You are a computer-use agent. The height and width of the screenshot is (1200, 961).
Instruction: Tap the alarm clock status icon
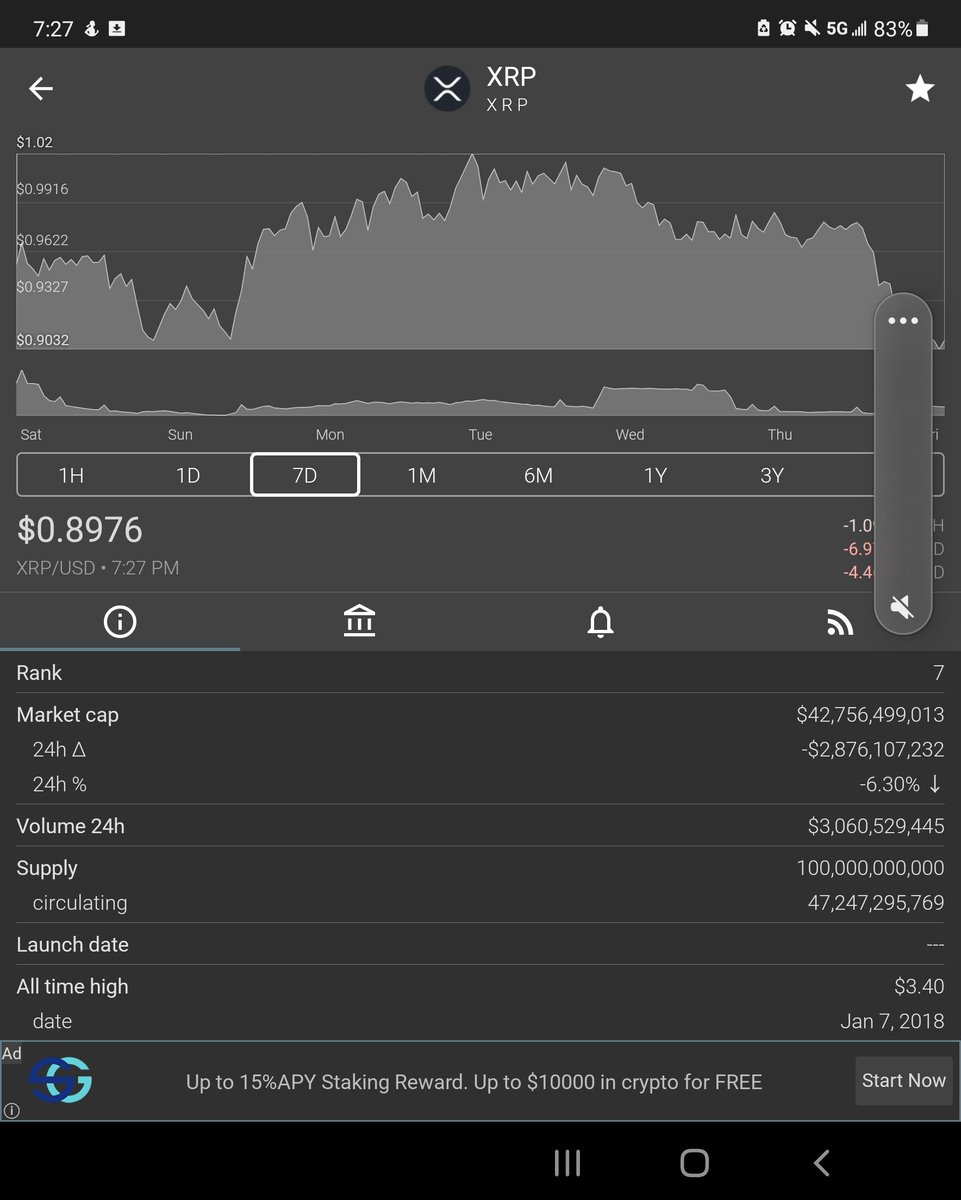pos(787,28)
